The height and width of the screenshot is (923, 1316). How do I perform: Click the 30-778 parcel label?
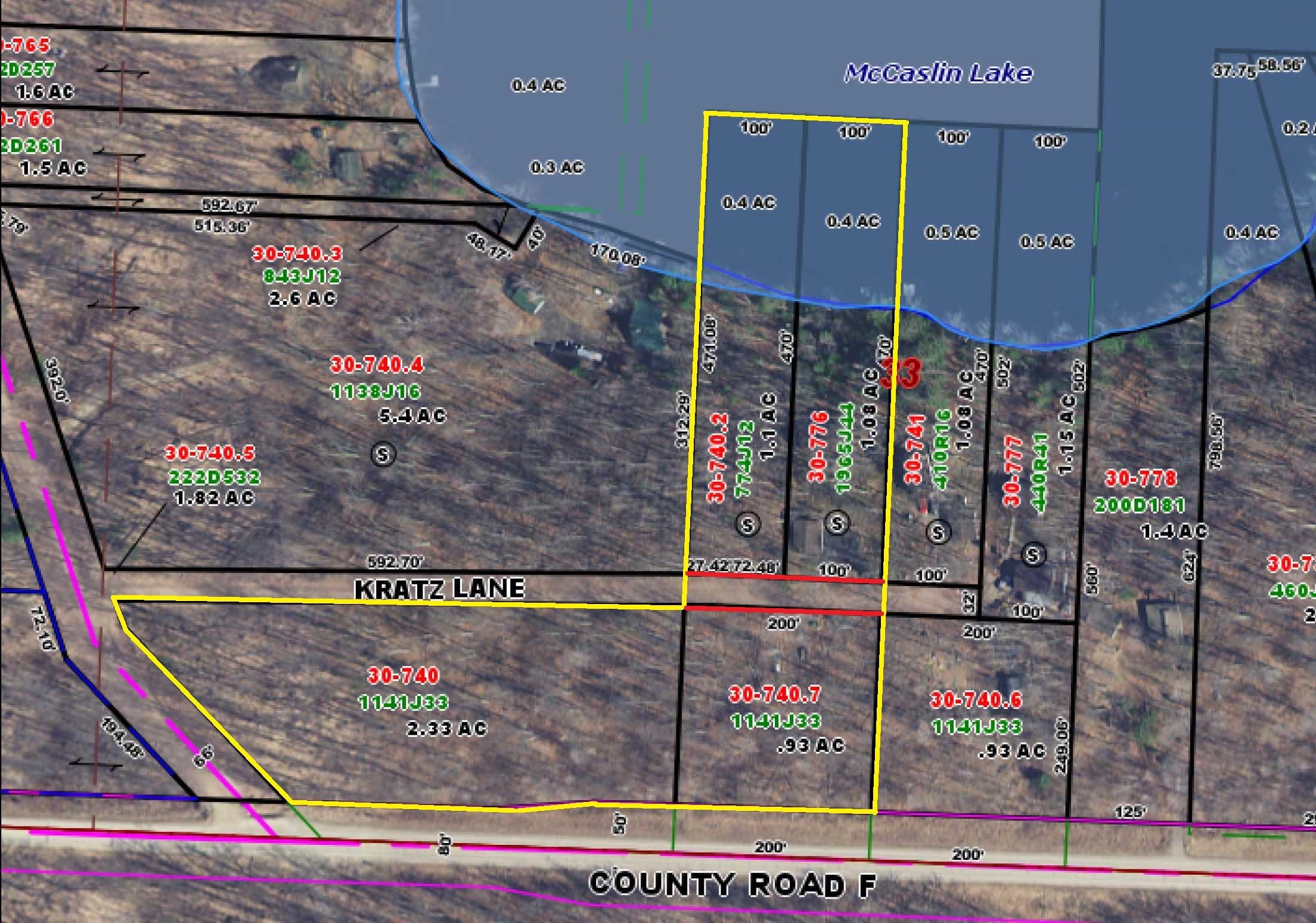pos(1141,478)
